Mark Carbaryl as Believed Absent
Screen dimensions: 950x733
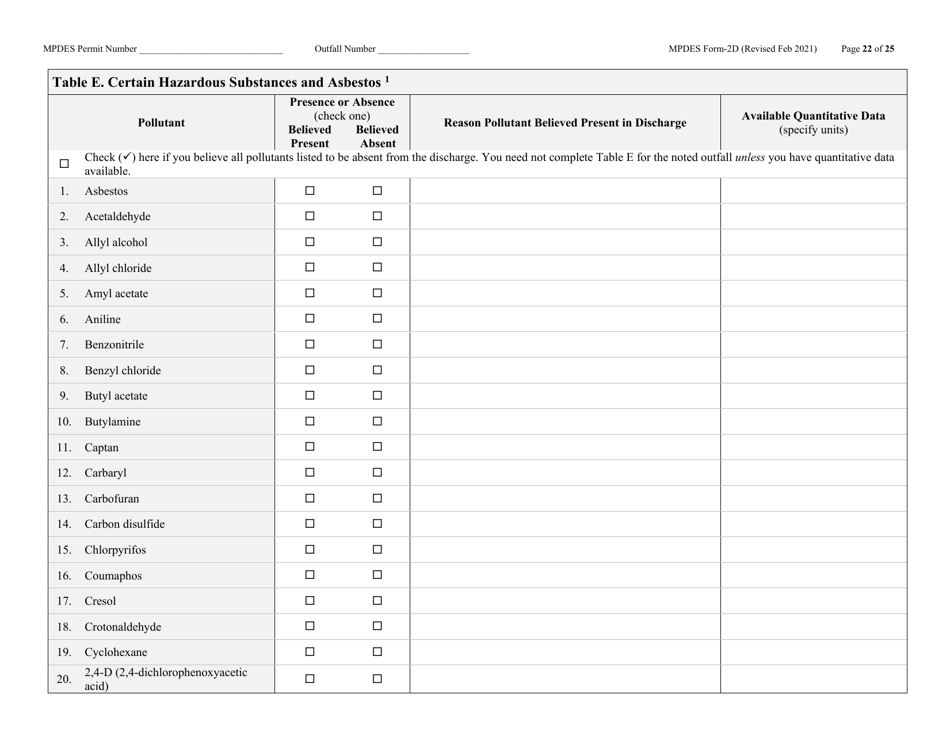pos(377,472)
